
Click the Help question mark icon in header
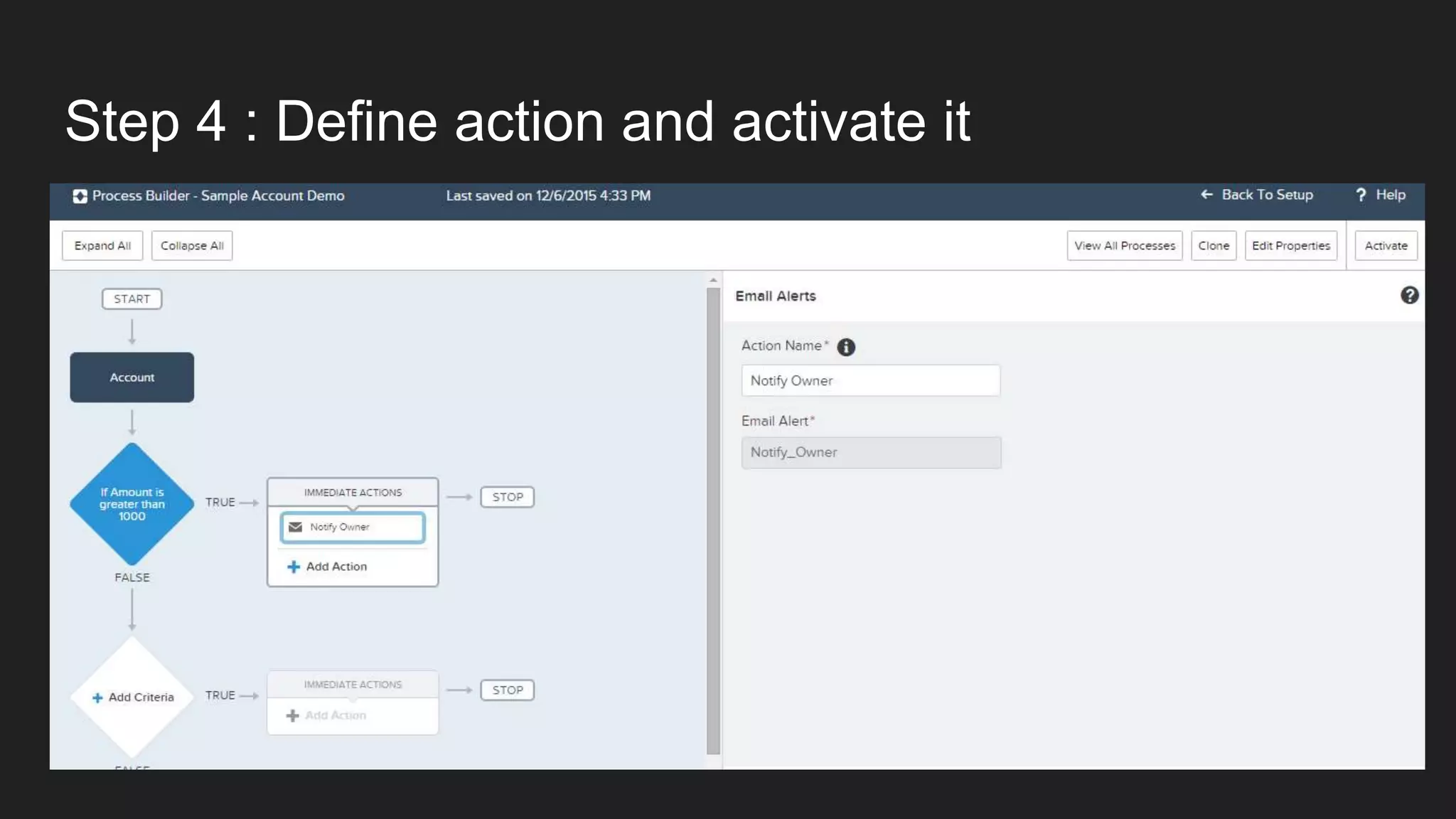pos(1361,195)
